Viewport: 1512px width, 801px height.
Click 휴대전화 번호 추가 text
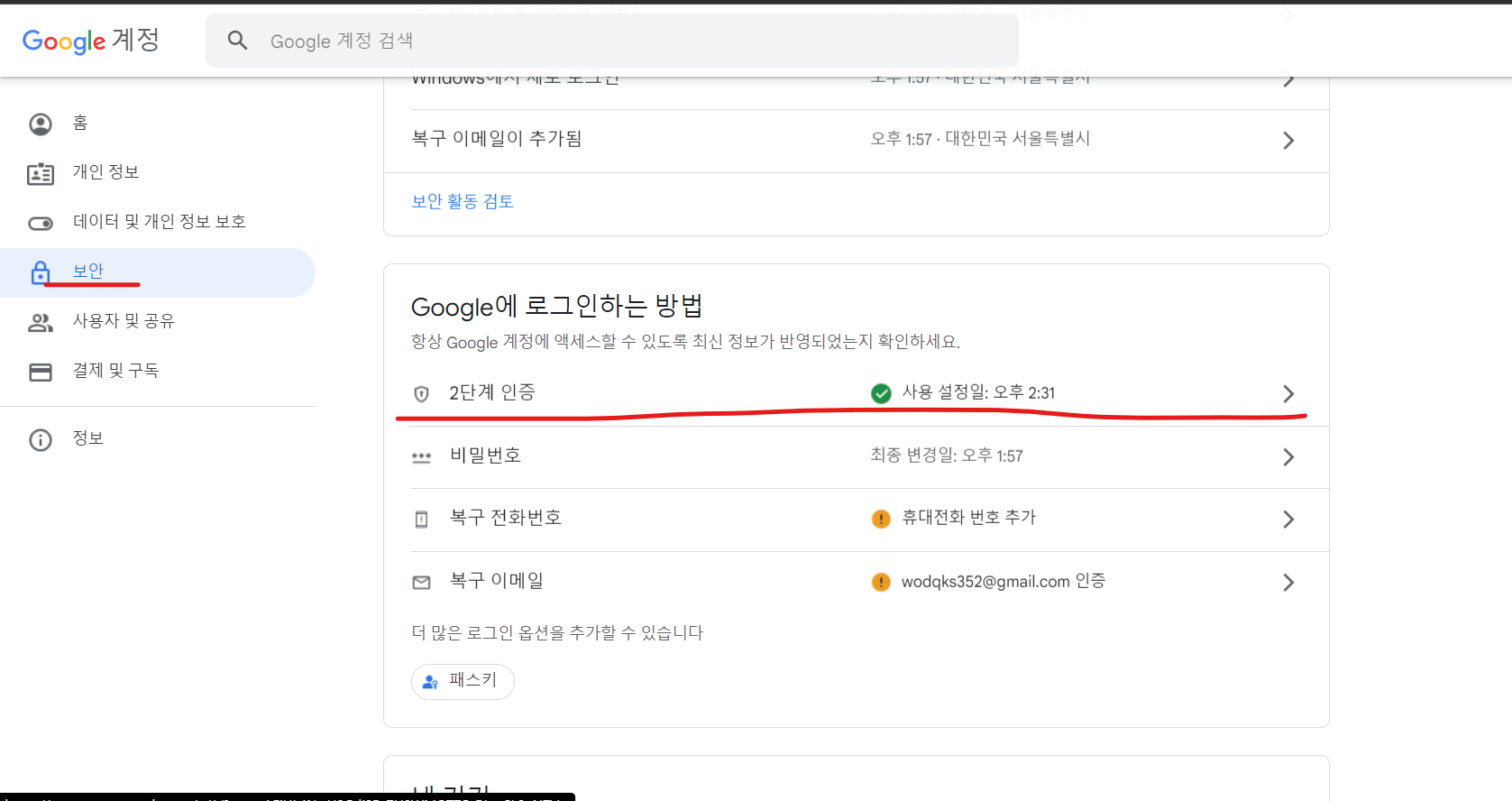coord(969,518)
